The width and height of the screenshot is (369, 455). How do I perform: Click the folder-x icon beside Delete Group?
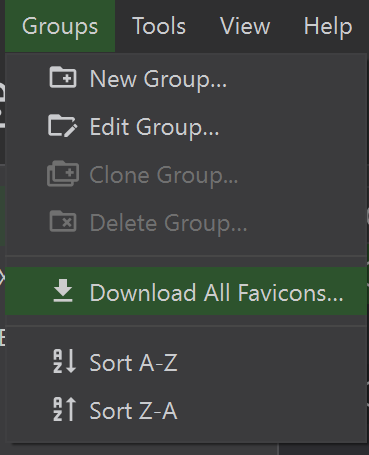click(63, 221)
